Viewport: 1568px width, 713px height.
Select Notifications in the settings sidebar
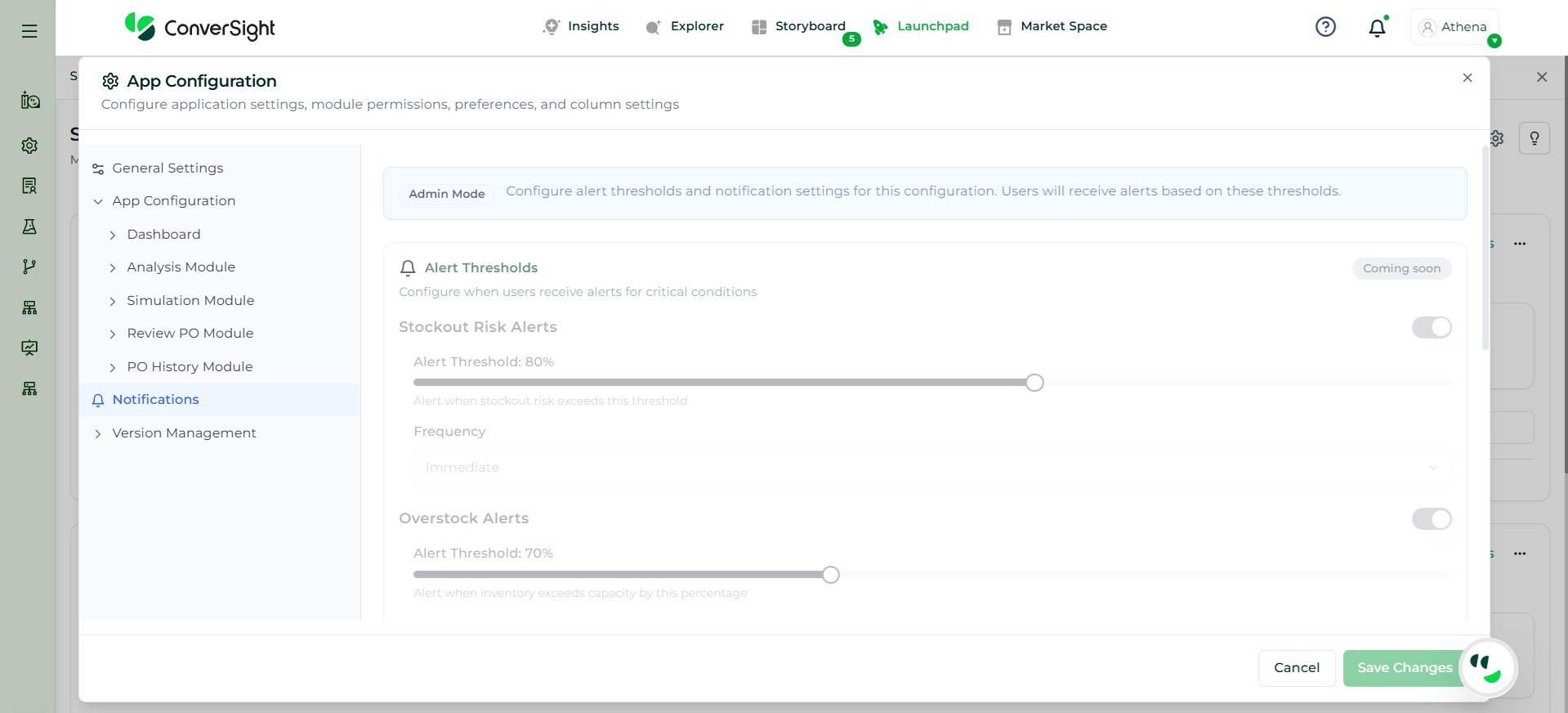pyautogui.click(x=155, y=400)
